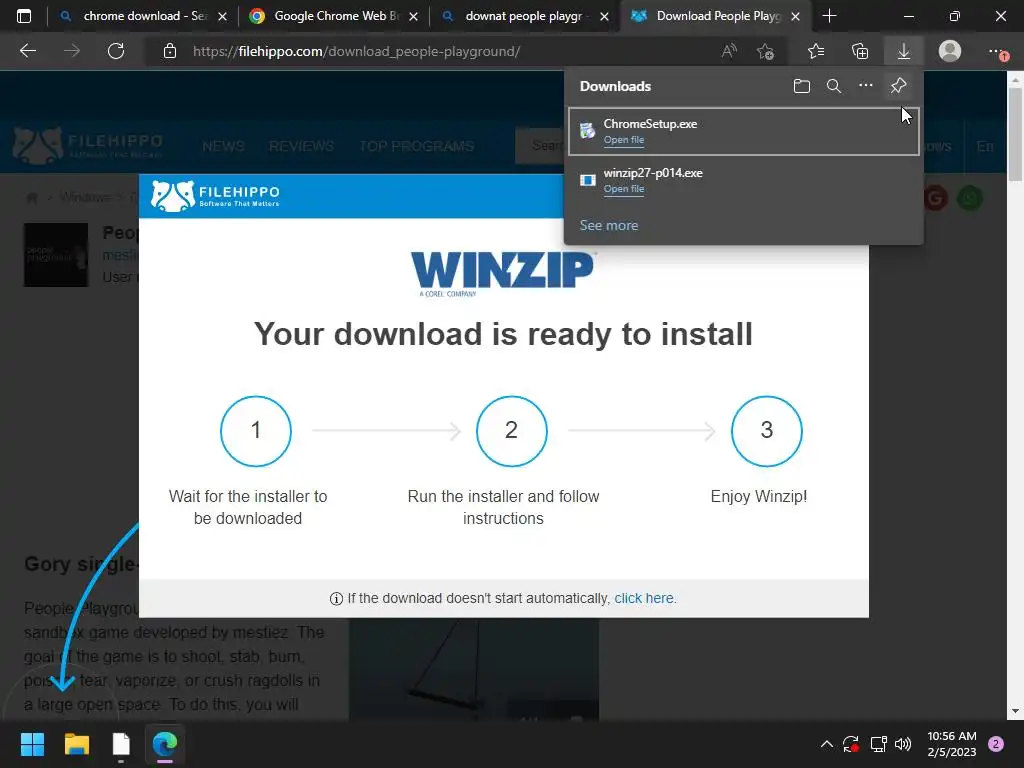Viewport: 1024px width, 768px height.
Task: Open the volume control in tray
Action: (x=903, y=744)
